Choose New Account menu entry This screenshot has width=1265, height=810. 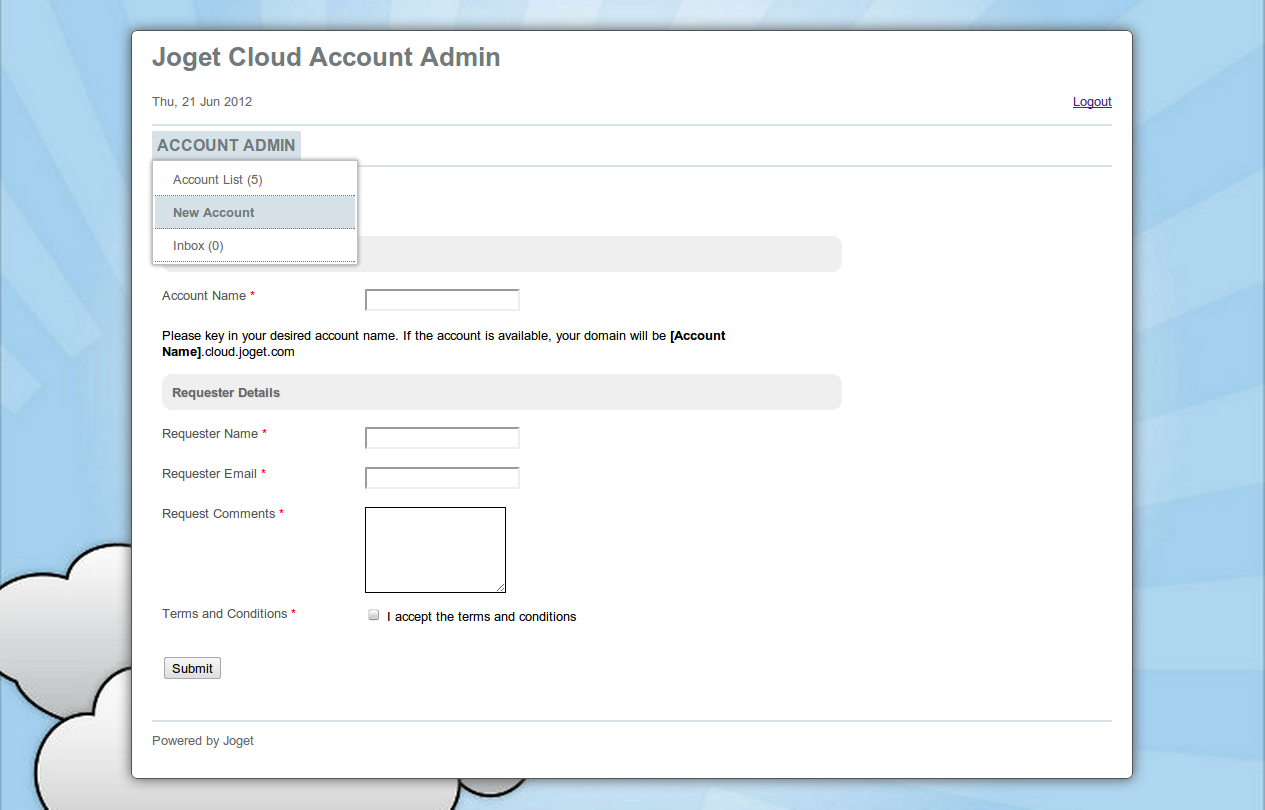[x=214, y=213]
